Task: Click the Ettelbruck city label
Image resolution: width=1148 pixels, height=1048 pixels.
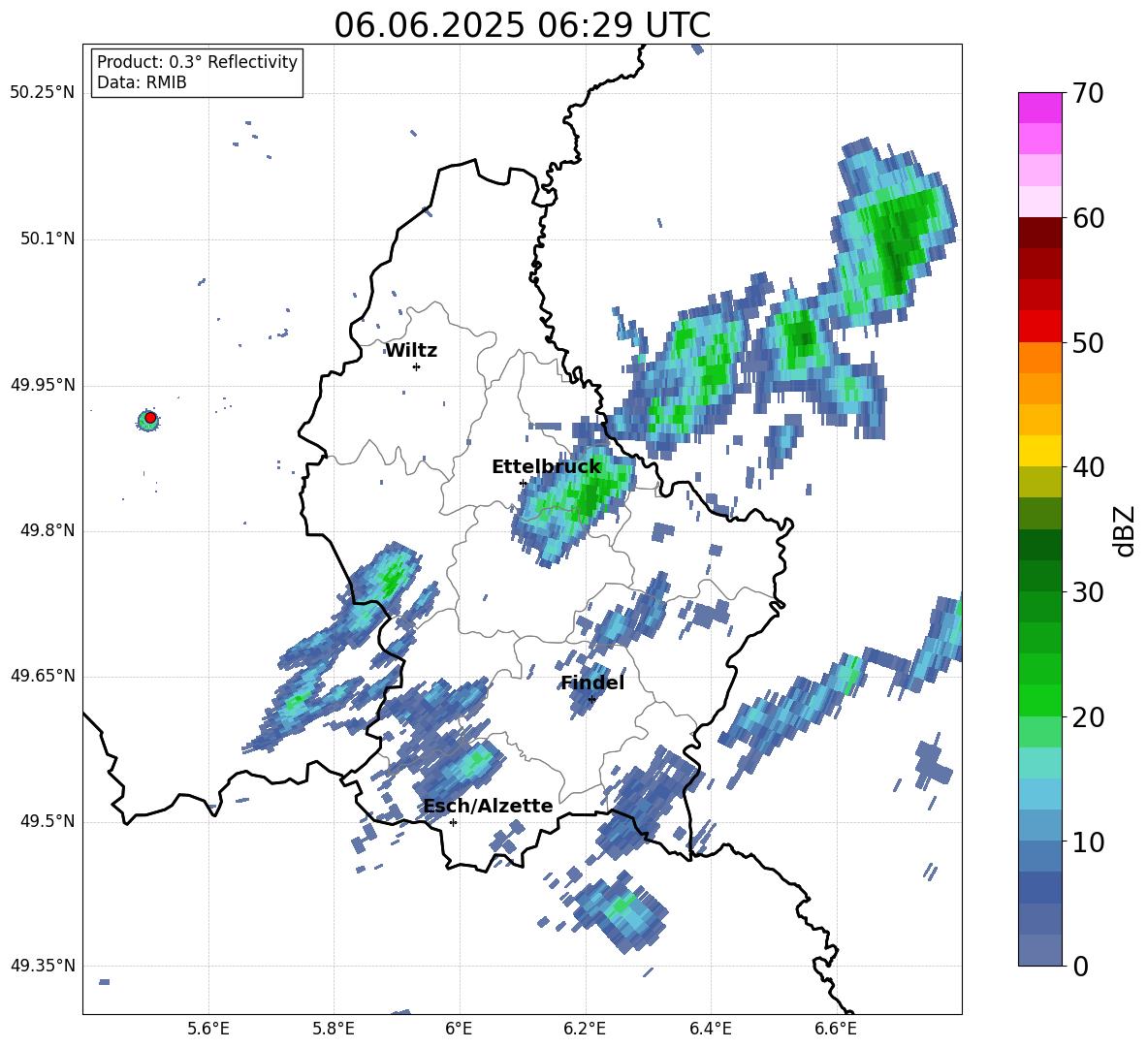Action: pos(546,467)
